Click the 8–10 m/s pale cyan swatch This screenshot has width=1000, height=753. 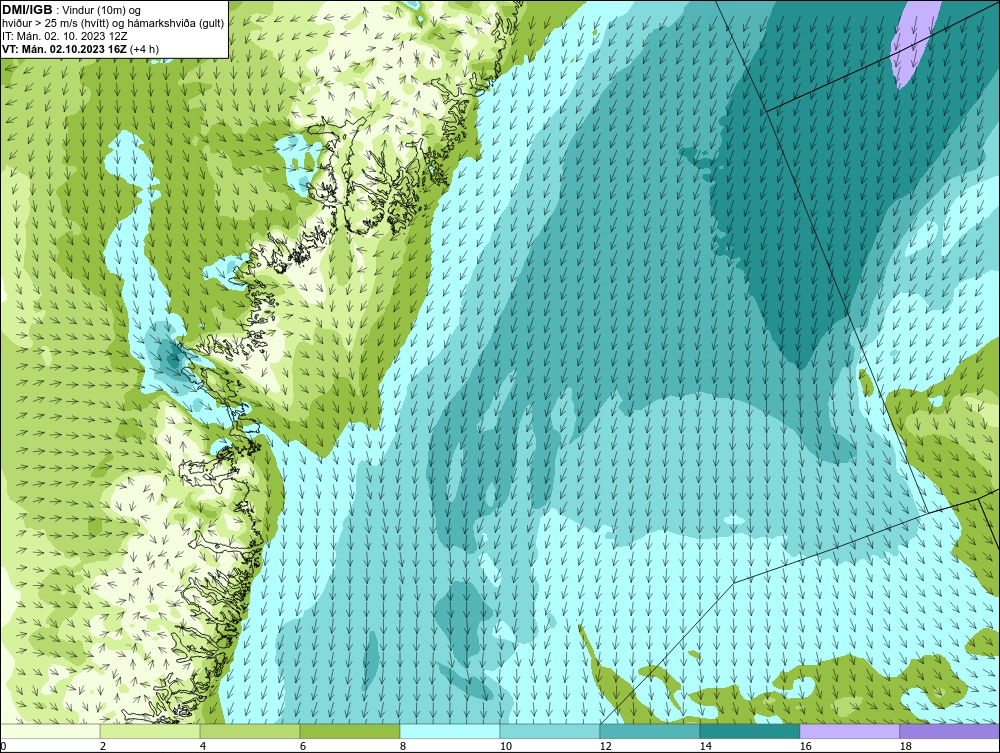coord(450,731)
